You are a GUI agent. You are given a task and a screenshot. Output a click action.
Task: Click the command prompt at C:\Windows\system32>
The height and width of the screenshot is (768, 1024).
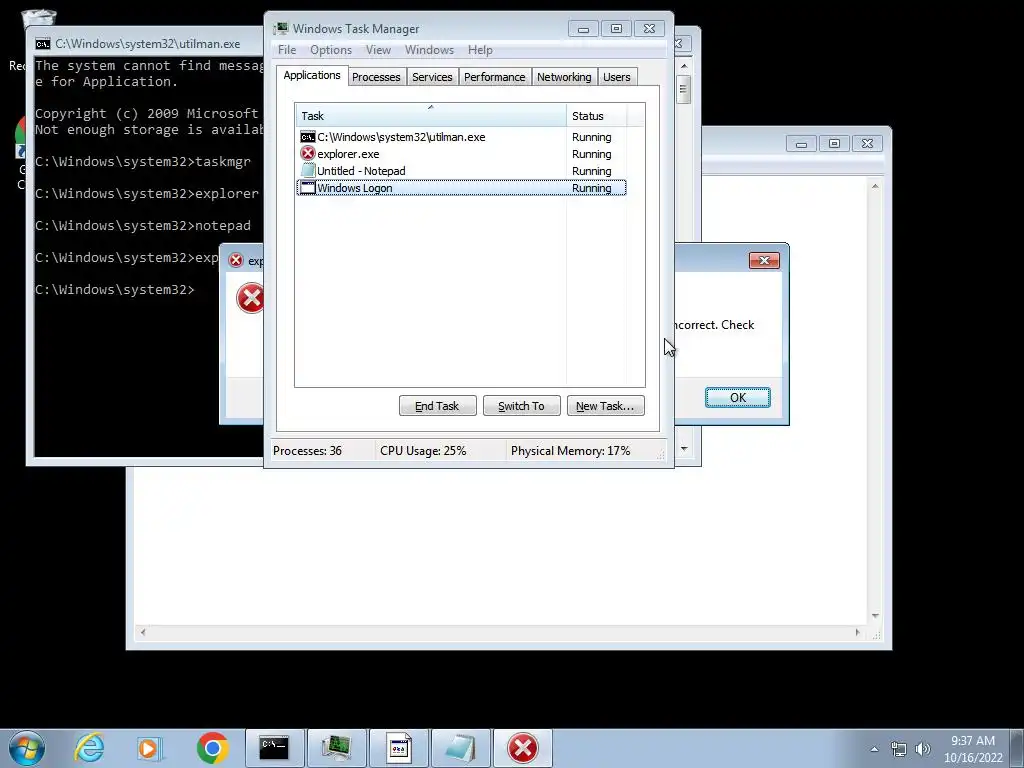point(115,289)
